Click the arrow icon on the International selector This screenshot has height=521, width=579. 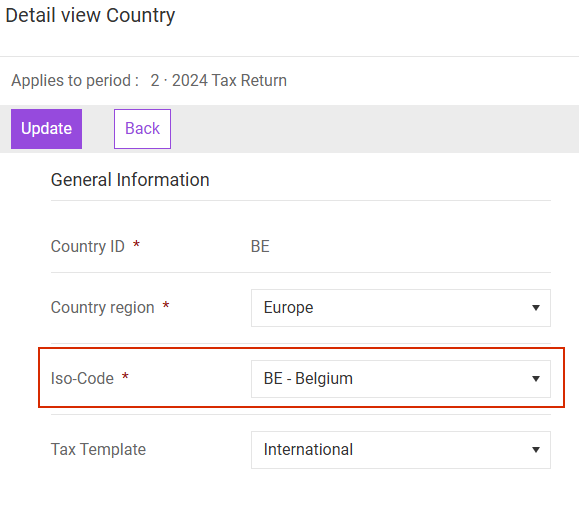click(x=536, y=450)
